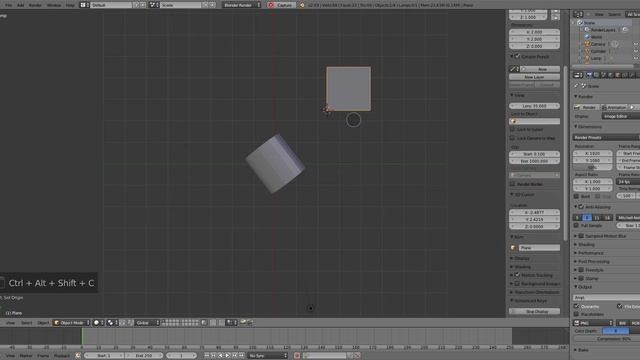The width and height of the screenshot is (640, 360).
Task: Click the Lens 35.000 field
Action: point(534,106)
